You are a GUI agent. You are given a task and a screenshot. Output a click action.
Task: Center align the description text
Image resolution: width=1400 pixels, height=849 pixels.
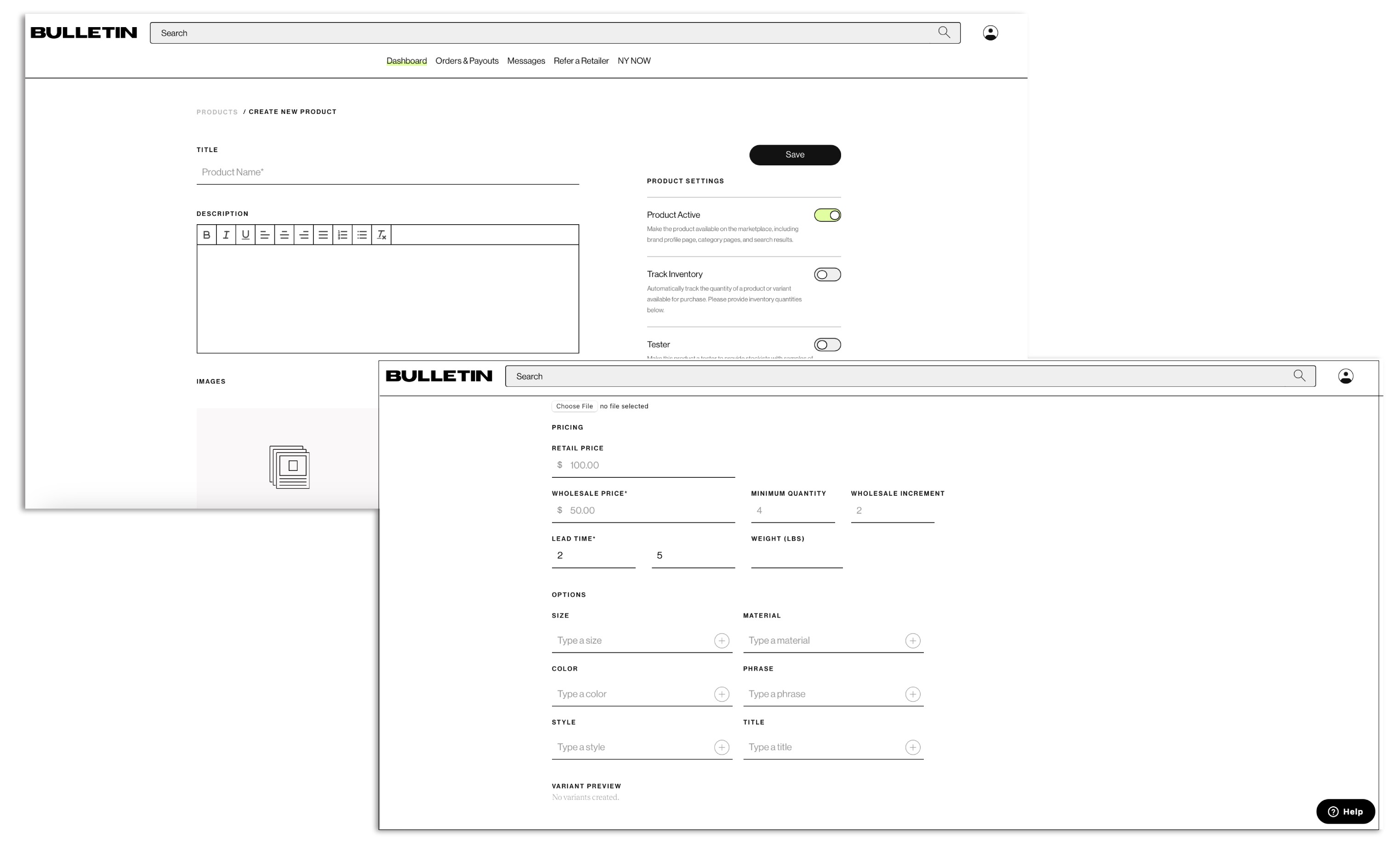click(x=284, y=235)
